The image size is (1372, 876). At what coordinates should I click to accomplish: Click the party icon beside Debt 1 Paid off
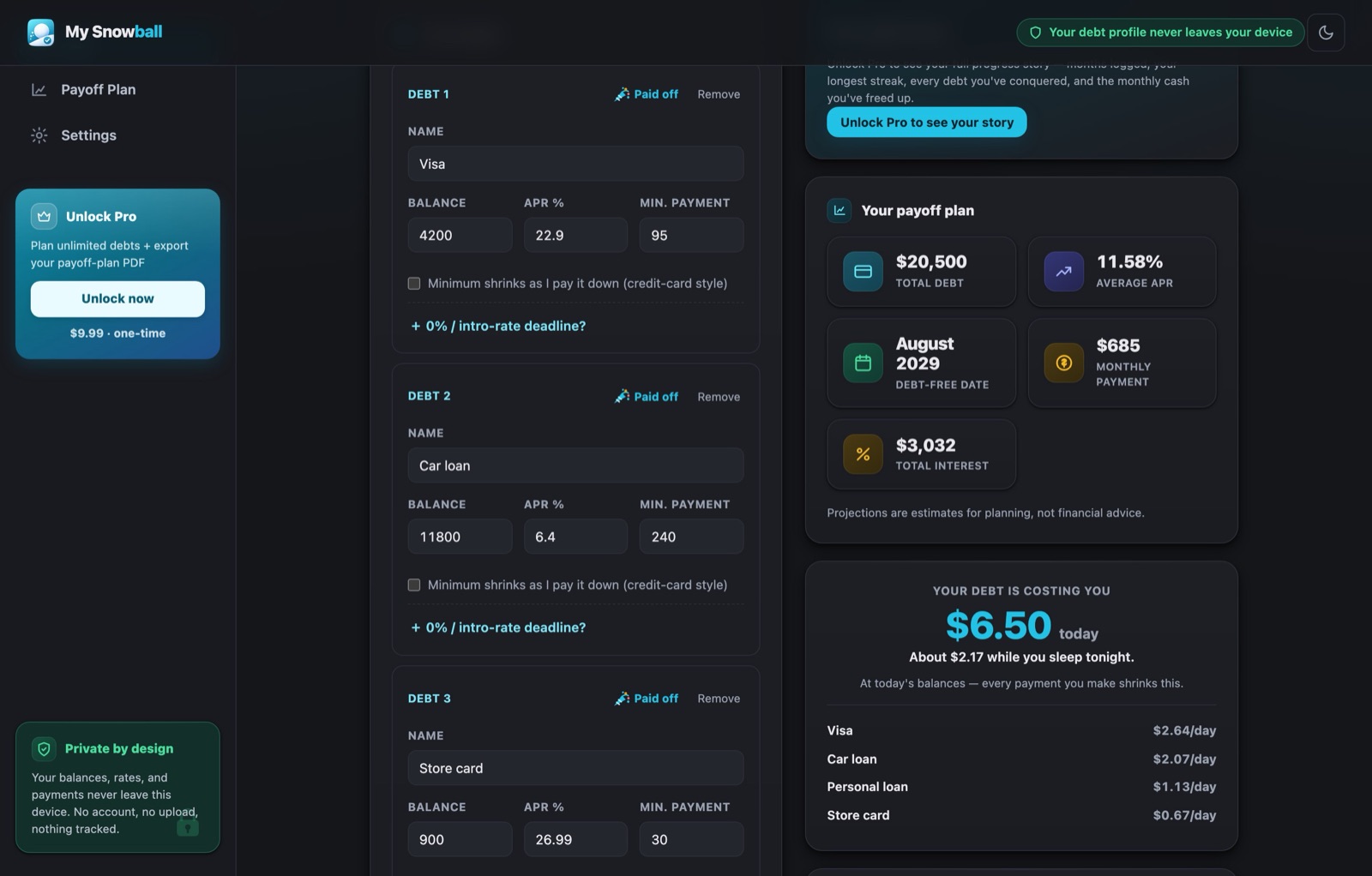coord(623,94)
